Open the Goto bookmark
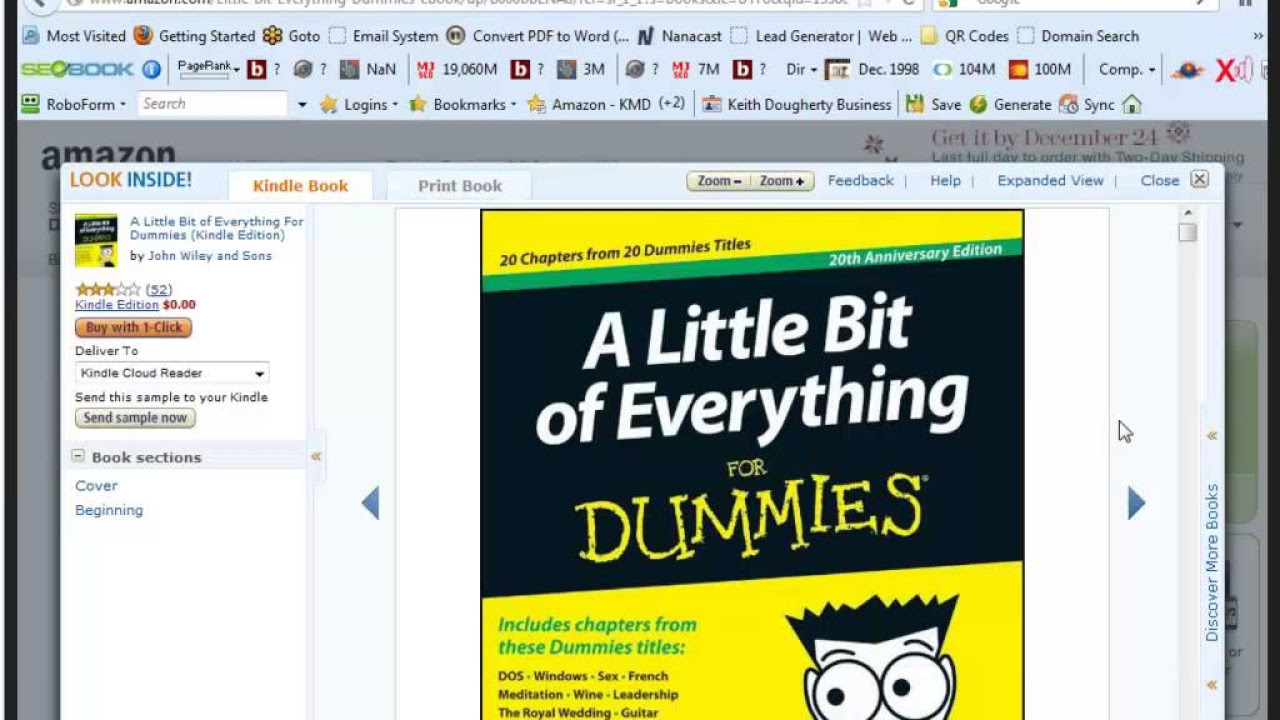The width and height of the screenshot is (1280, 720). 292,36
